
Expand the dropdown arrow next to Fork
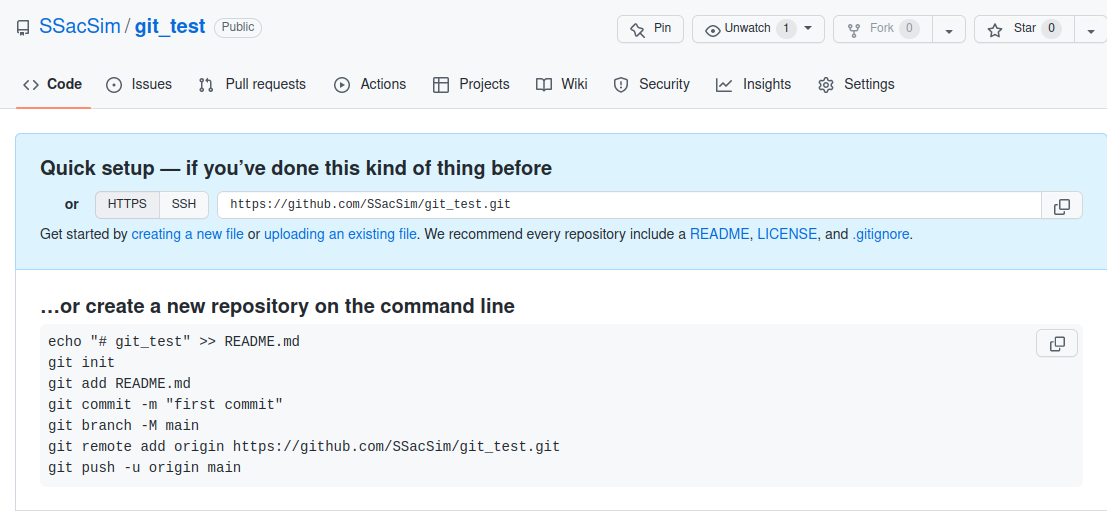click(x=949, y=30)
